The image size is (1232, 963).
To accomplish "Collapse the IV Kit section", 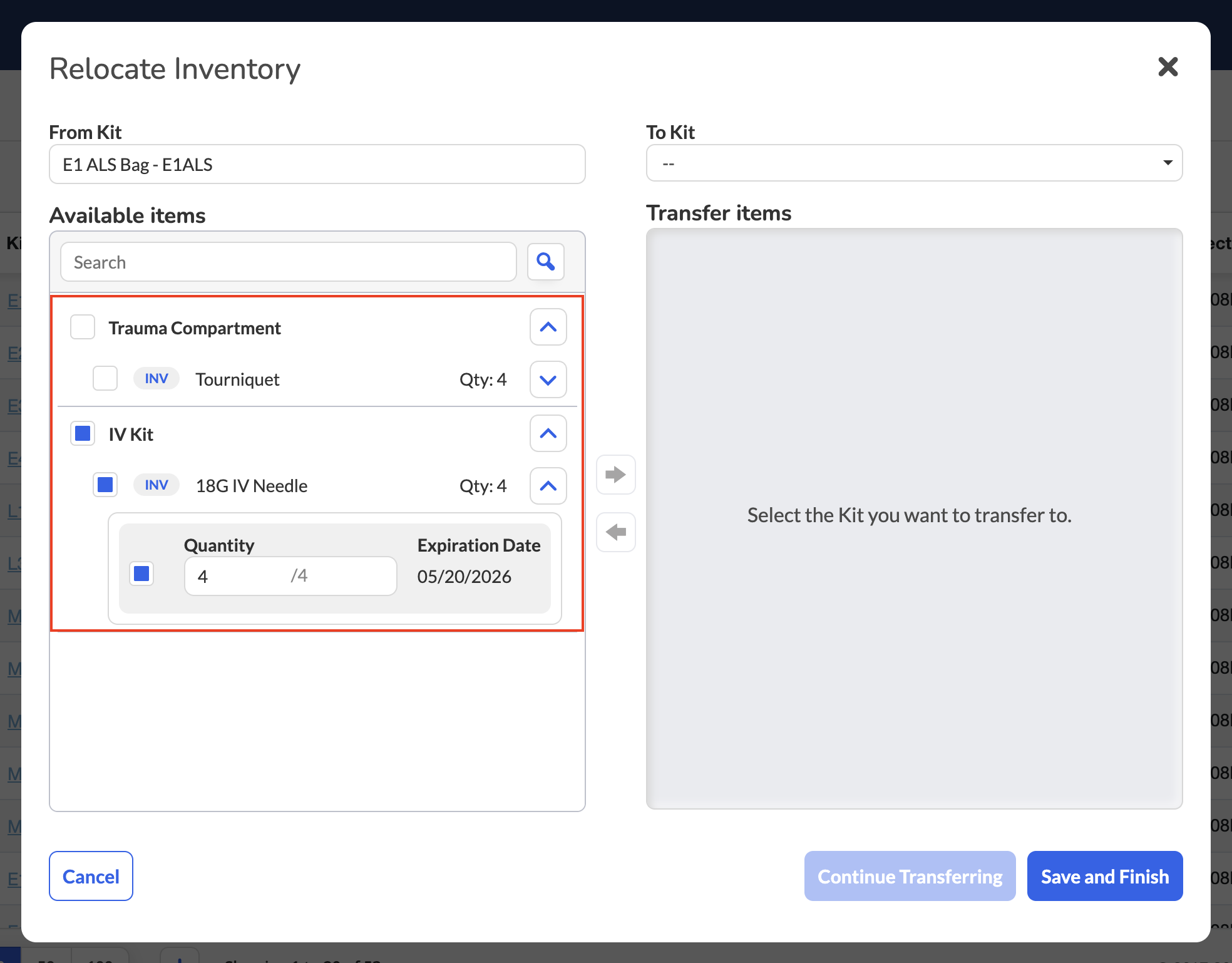I will [x=548, y=433].
